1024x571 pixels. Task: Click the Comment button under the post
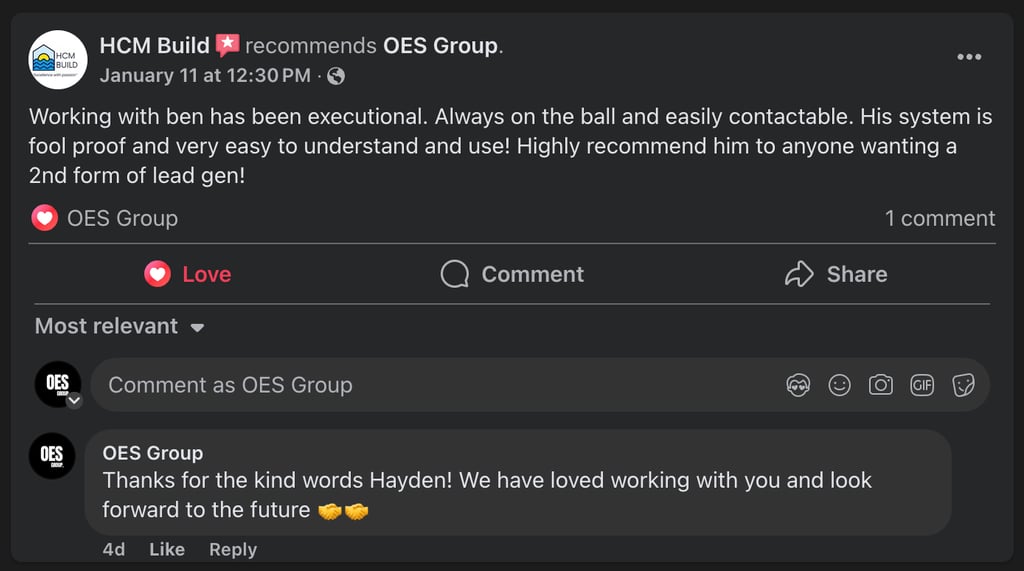click(512, 274)
